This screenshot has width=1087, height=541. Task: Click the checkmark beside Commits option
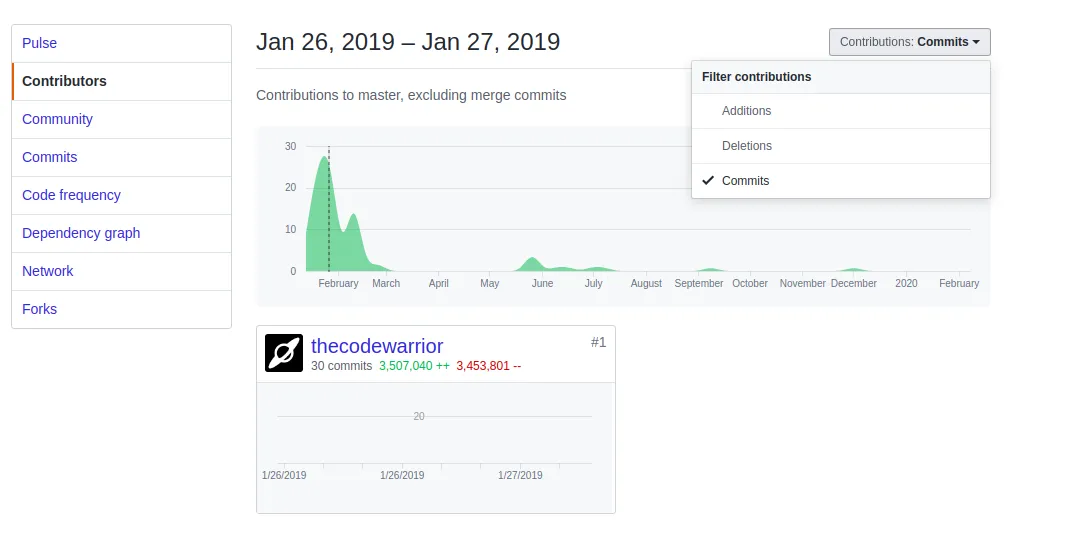point(708,181)
